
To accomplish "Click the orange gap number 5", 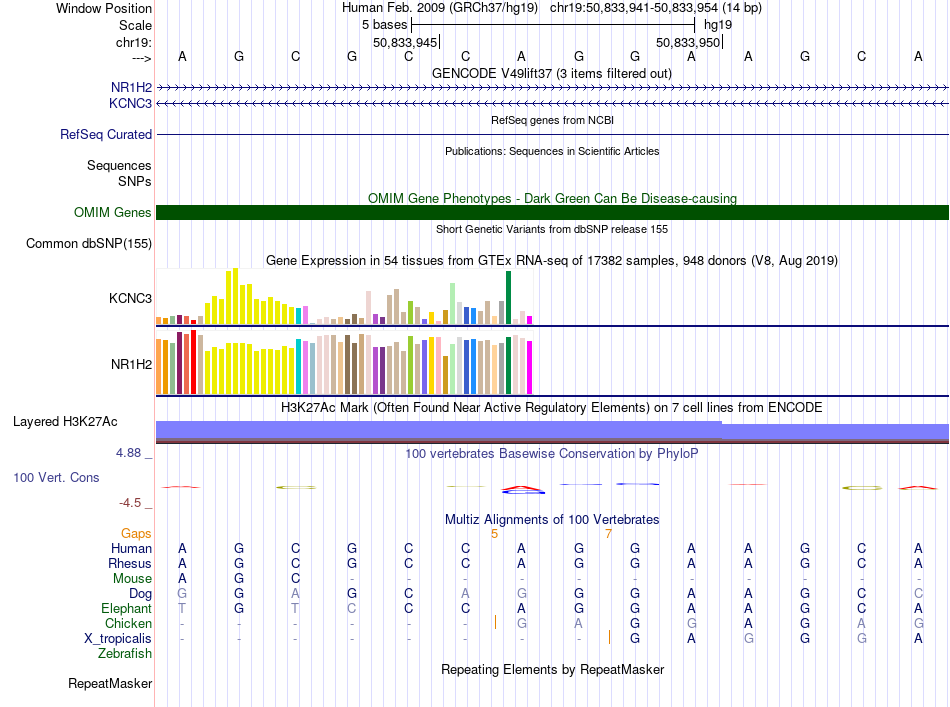I will click(494, 534).
